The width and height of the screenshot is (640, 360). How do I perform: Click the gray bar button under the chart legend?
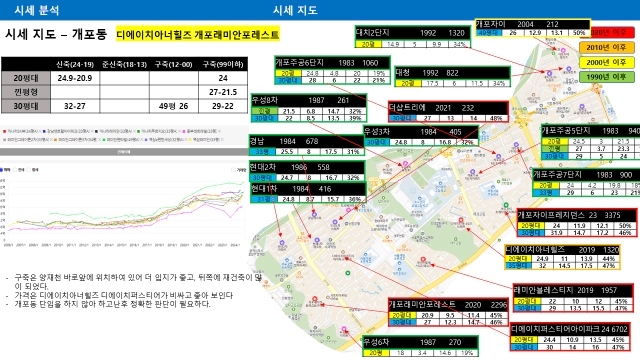tap(124, 152)
